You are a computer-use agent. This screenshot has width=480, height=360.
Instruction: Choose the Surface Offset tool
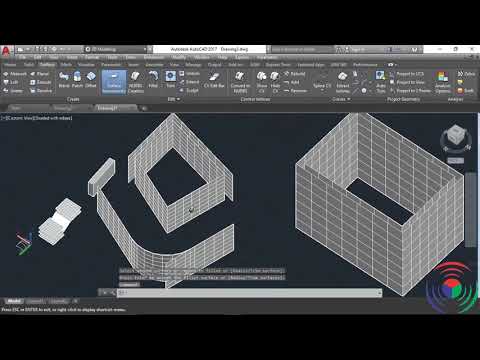tap(91, 79)
